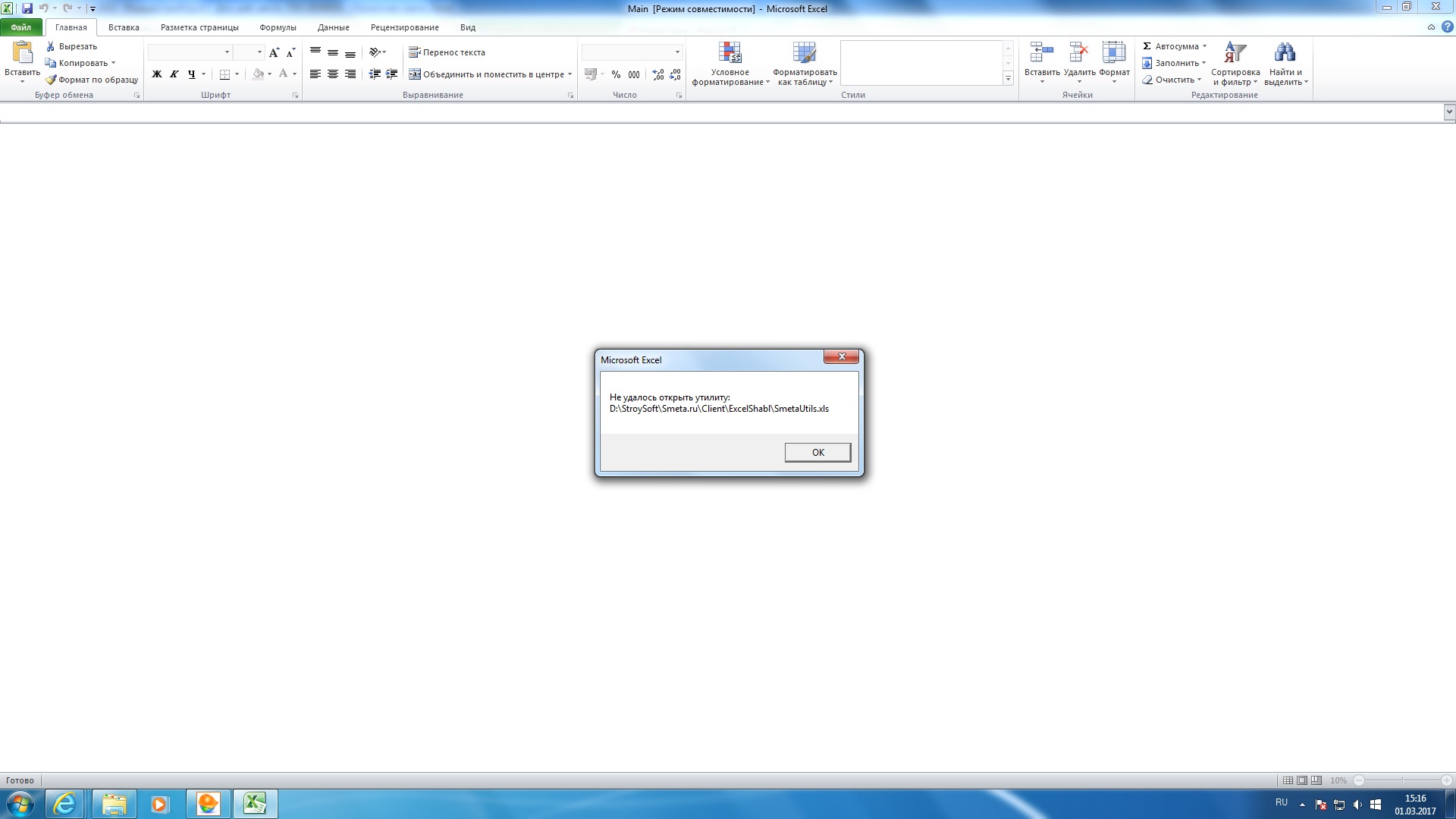Increase decimal places

(x=658, y=74)
